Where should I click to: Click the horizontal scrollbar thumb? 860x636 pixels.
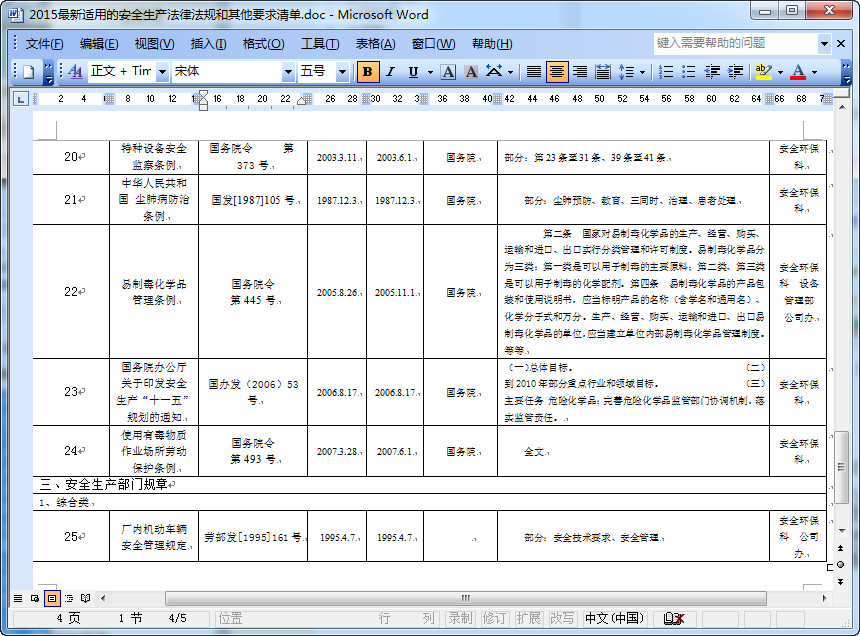465,598
